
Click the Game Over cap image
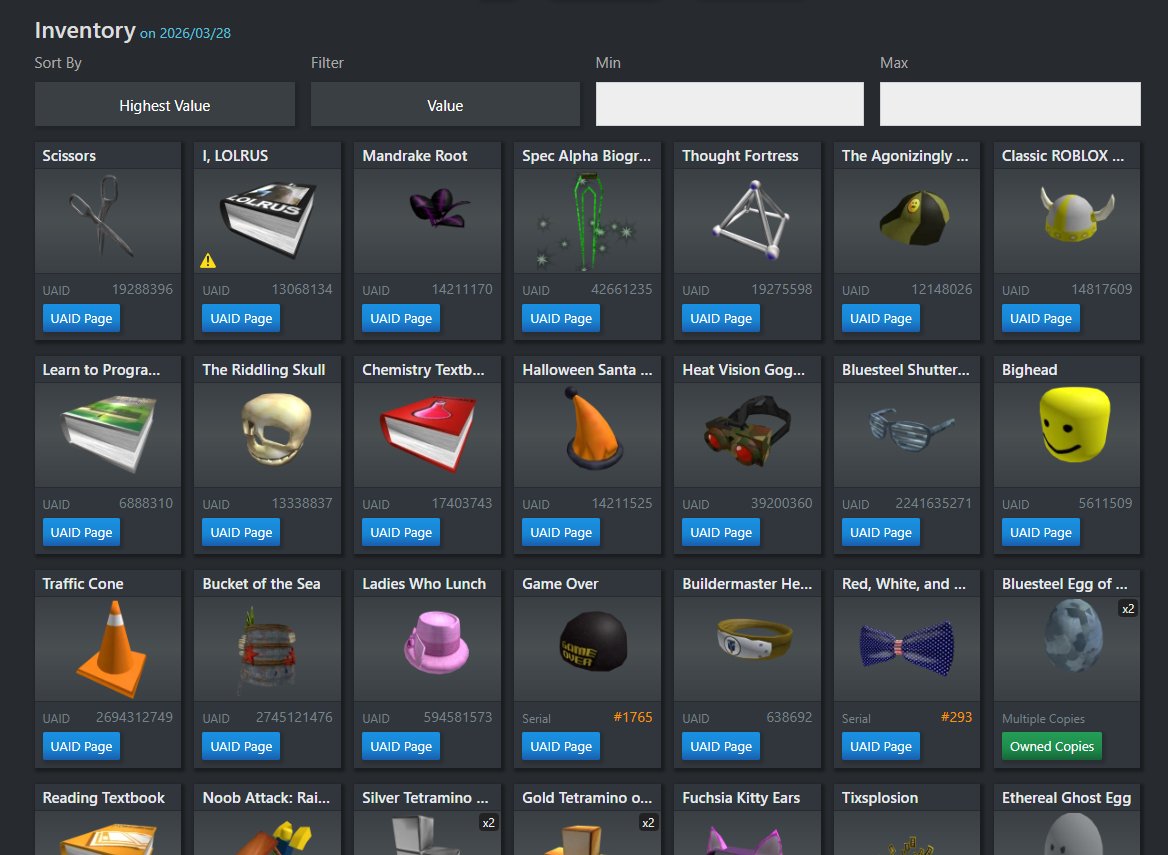tap(587, 649)
